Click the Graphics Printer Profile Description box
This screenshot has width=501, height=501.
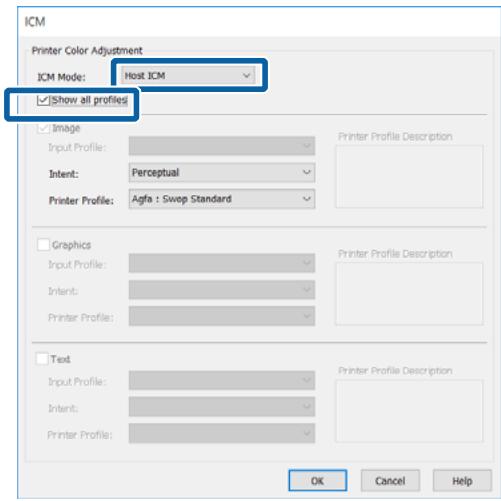tap(409, 294)
